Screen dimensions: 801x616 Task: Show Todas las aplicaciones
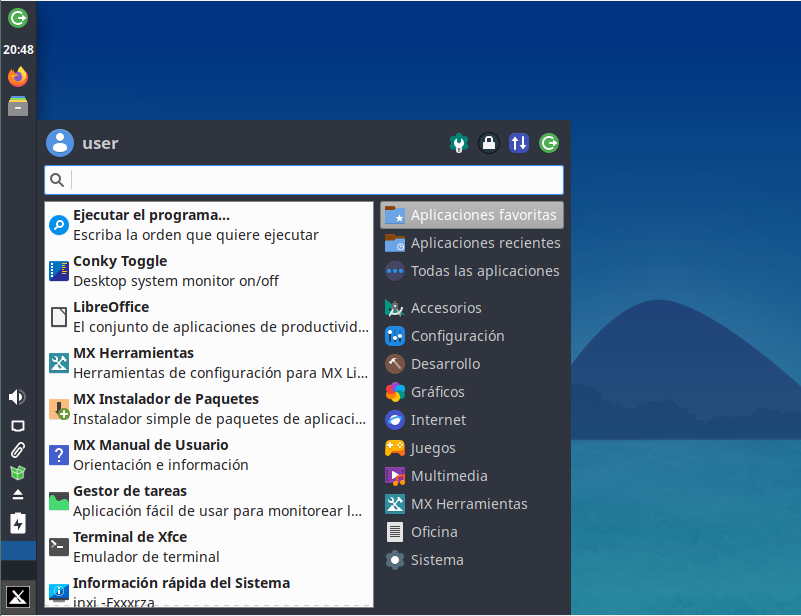click(472, 271)
